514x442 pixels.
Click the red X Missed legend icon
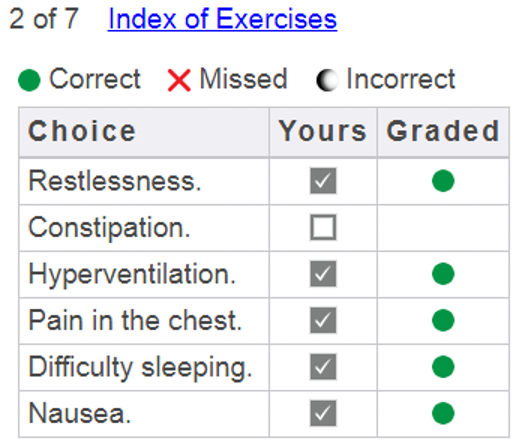[179, 80]
